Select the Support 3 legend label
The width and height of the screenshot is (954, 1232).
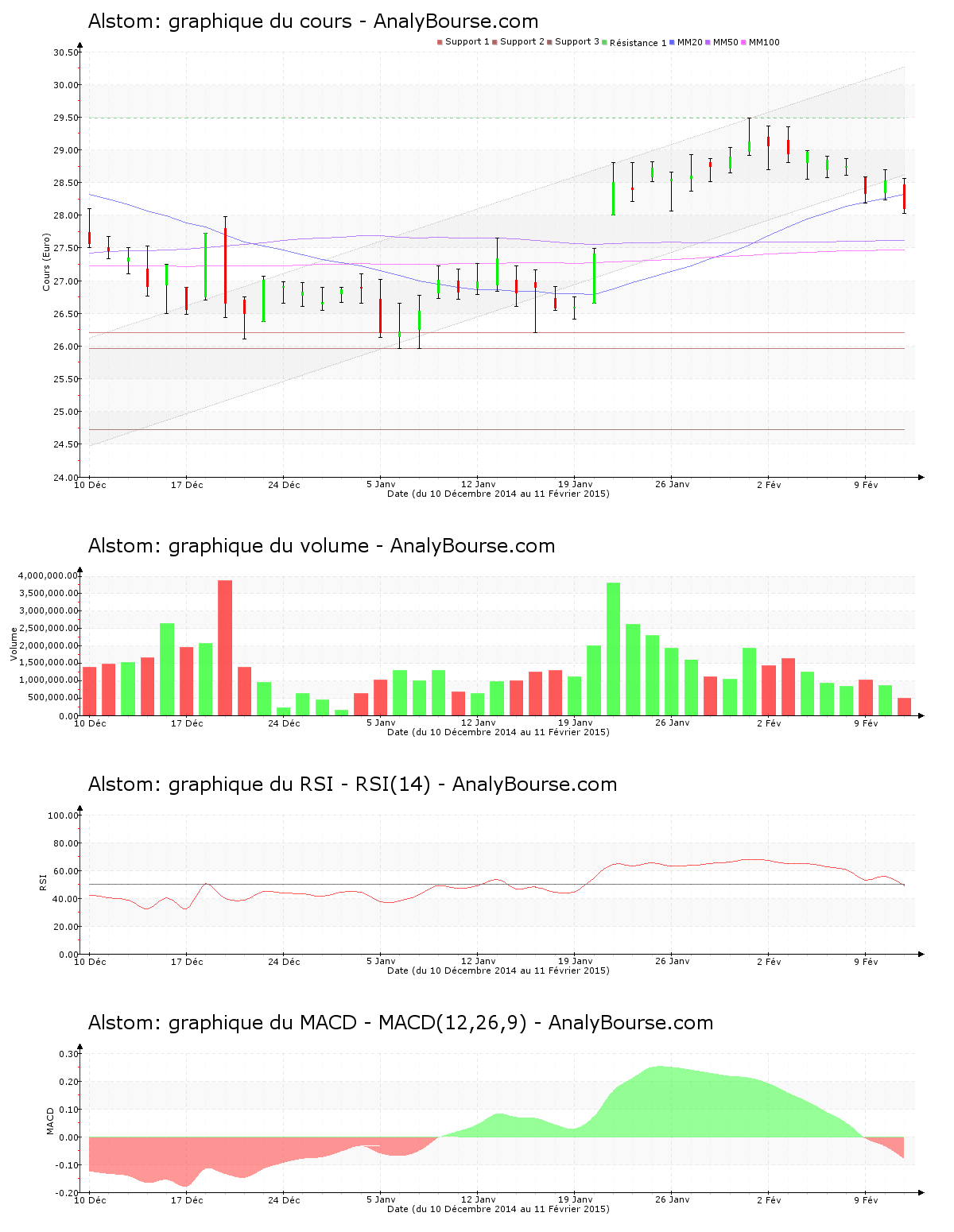577,42
